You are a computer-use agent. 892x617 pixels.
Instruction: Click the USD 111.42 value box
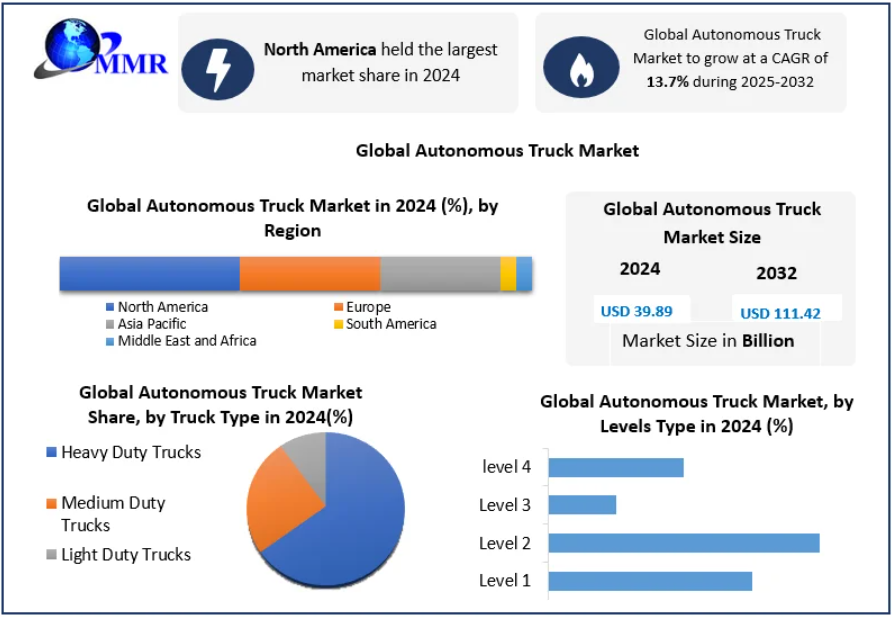coord(781,312)
